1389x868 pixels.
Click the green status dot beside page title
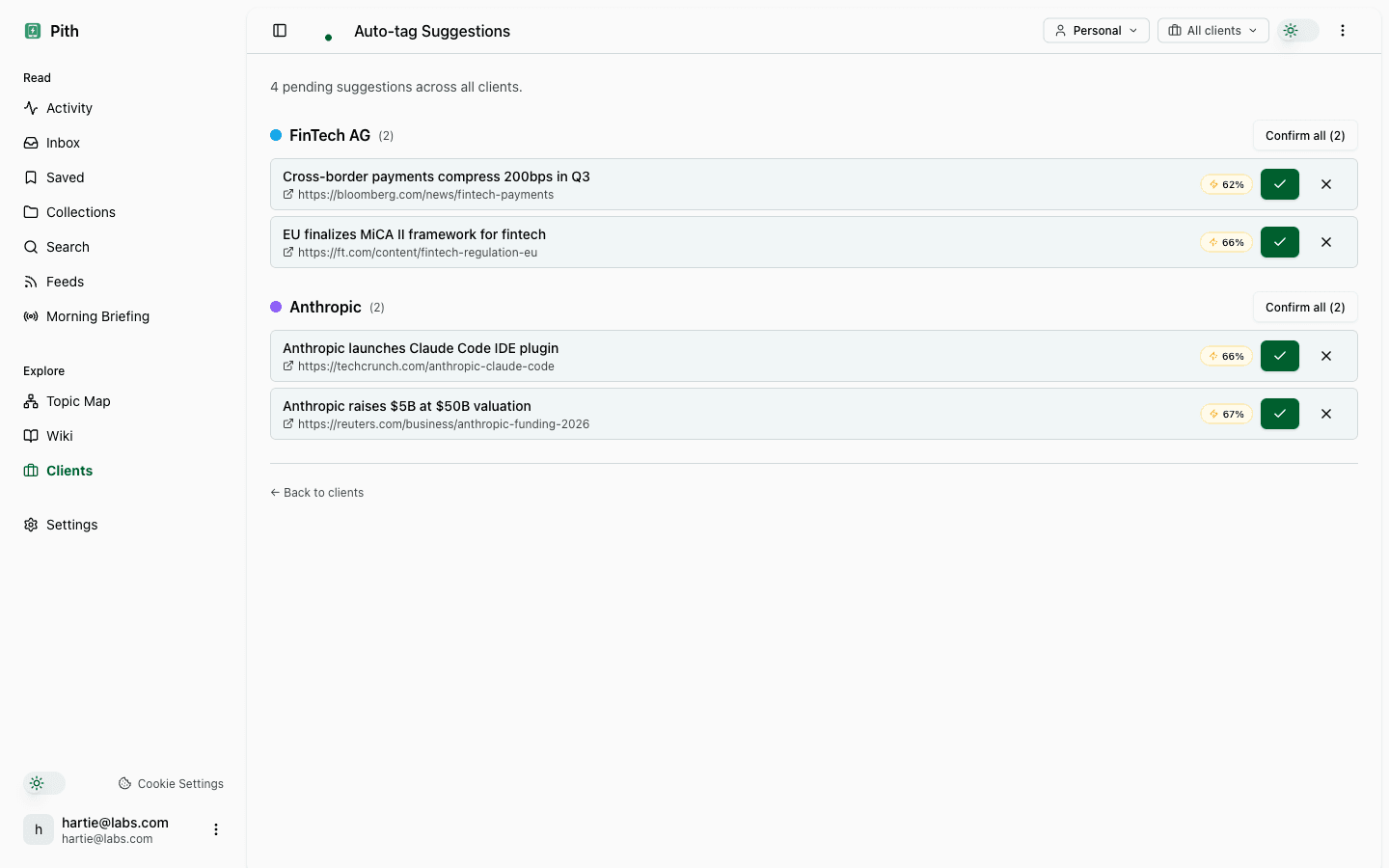[328, 38]
